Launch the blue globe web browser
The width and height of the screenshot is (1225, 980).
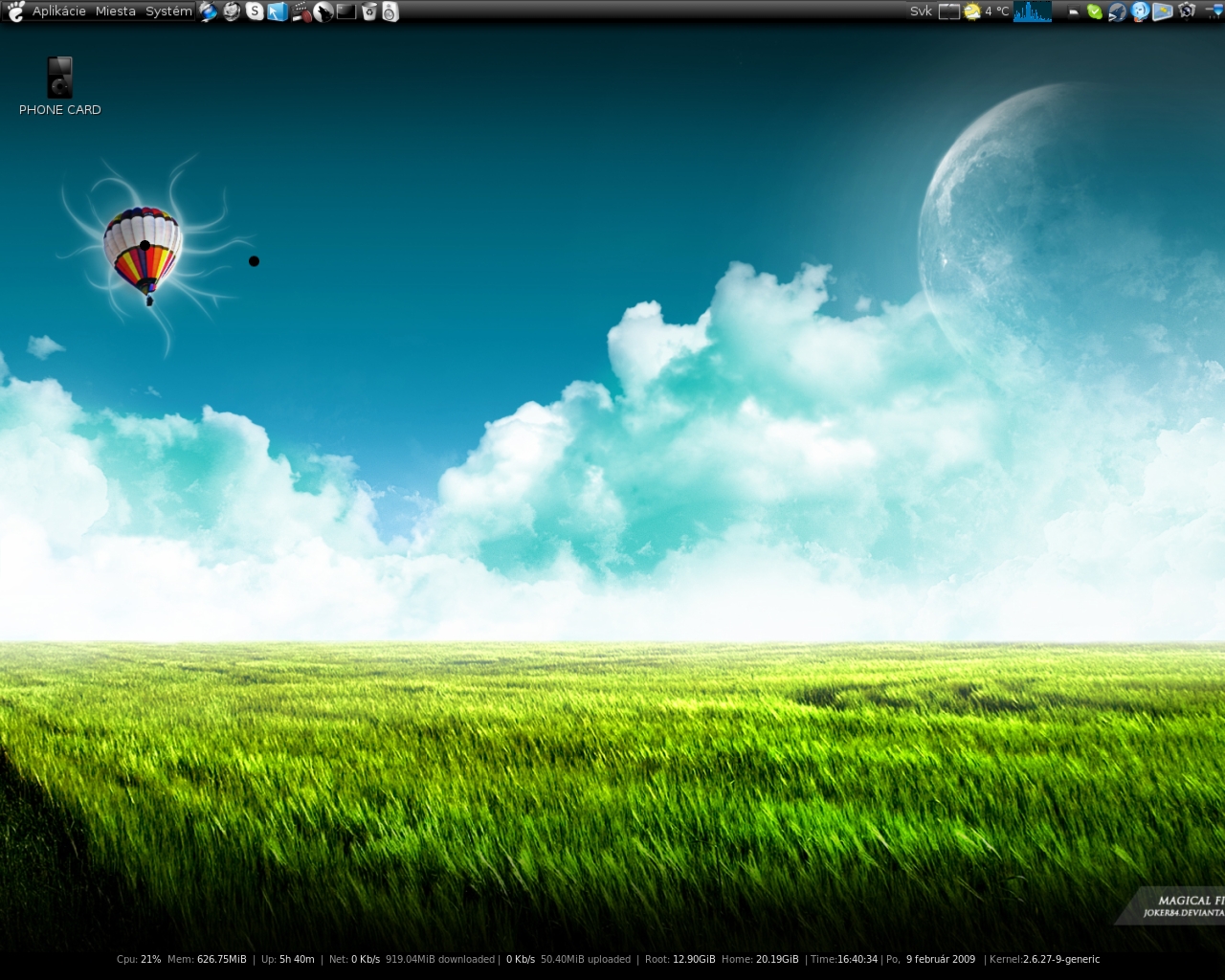(209, 11)
